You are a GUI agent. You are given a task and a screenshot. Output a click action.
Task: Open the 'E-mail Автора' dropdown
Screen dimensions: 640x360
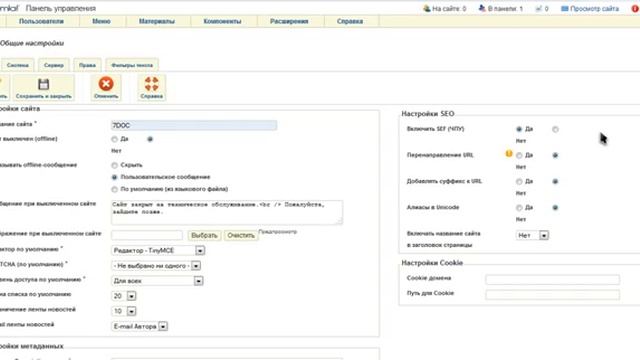[140, 326]
